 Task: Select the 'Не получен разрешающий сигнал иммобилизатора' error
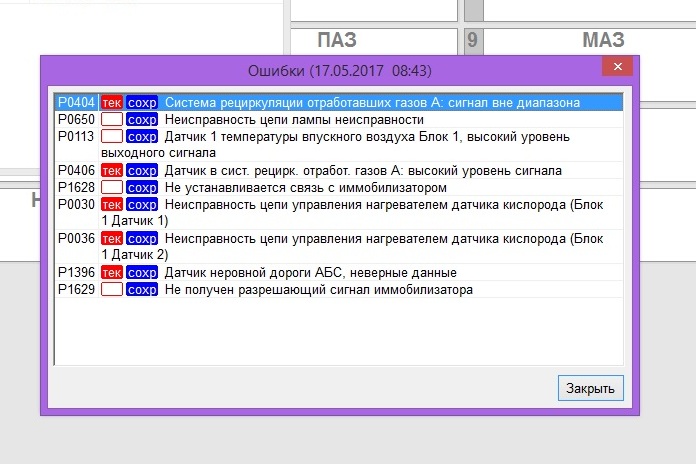coord(318,289)
